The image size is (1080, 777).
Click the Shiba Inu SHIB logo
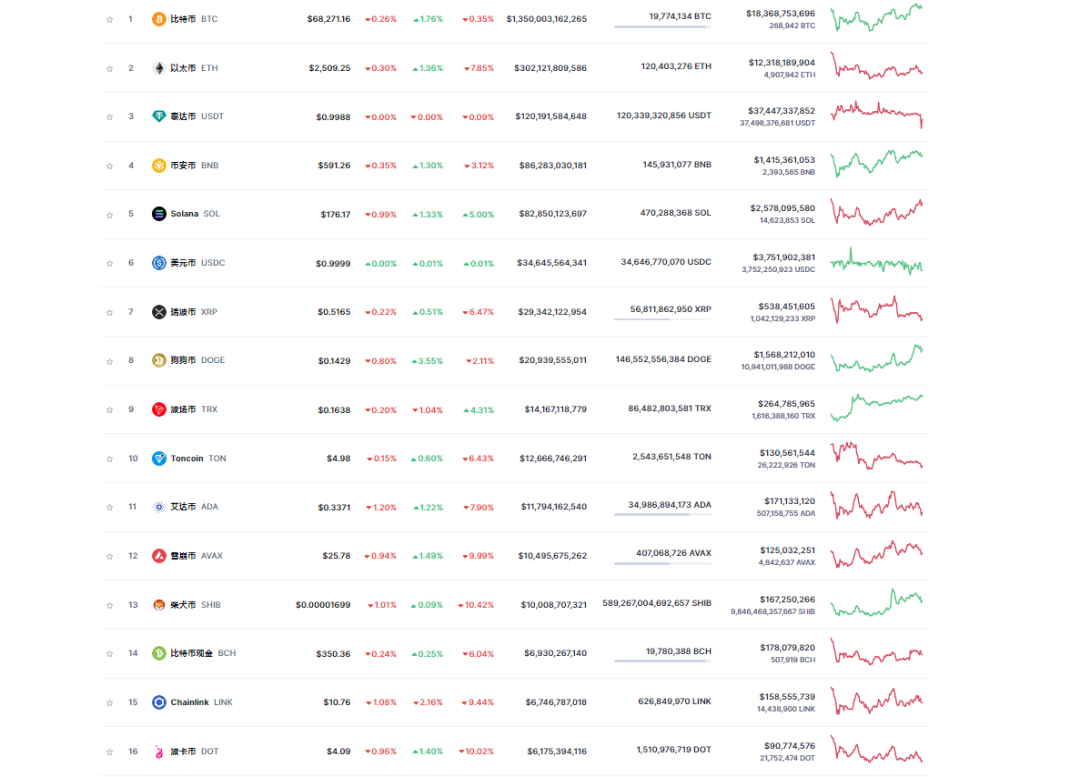[x=158, y=605]
